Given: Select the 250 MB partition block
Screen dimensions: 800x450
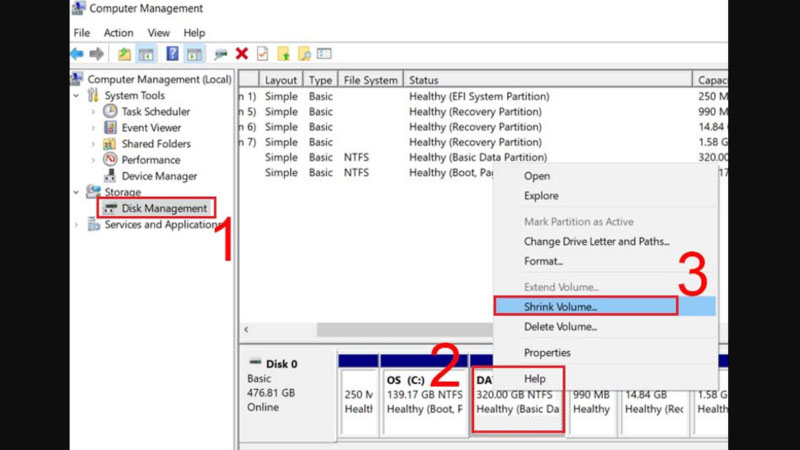Looking at the screenshot, I should pyautogui.click(x=359, y=395).
